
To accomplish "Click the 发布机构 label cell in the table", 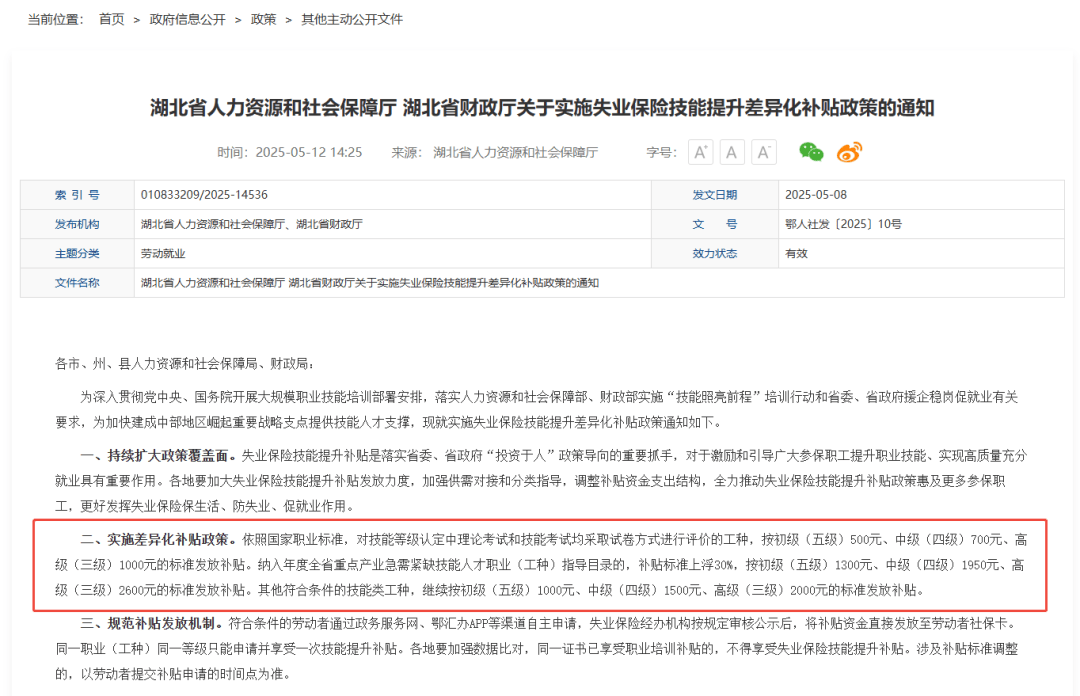I will [77, 224].
